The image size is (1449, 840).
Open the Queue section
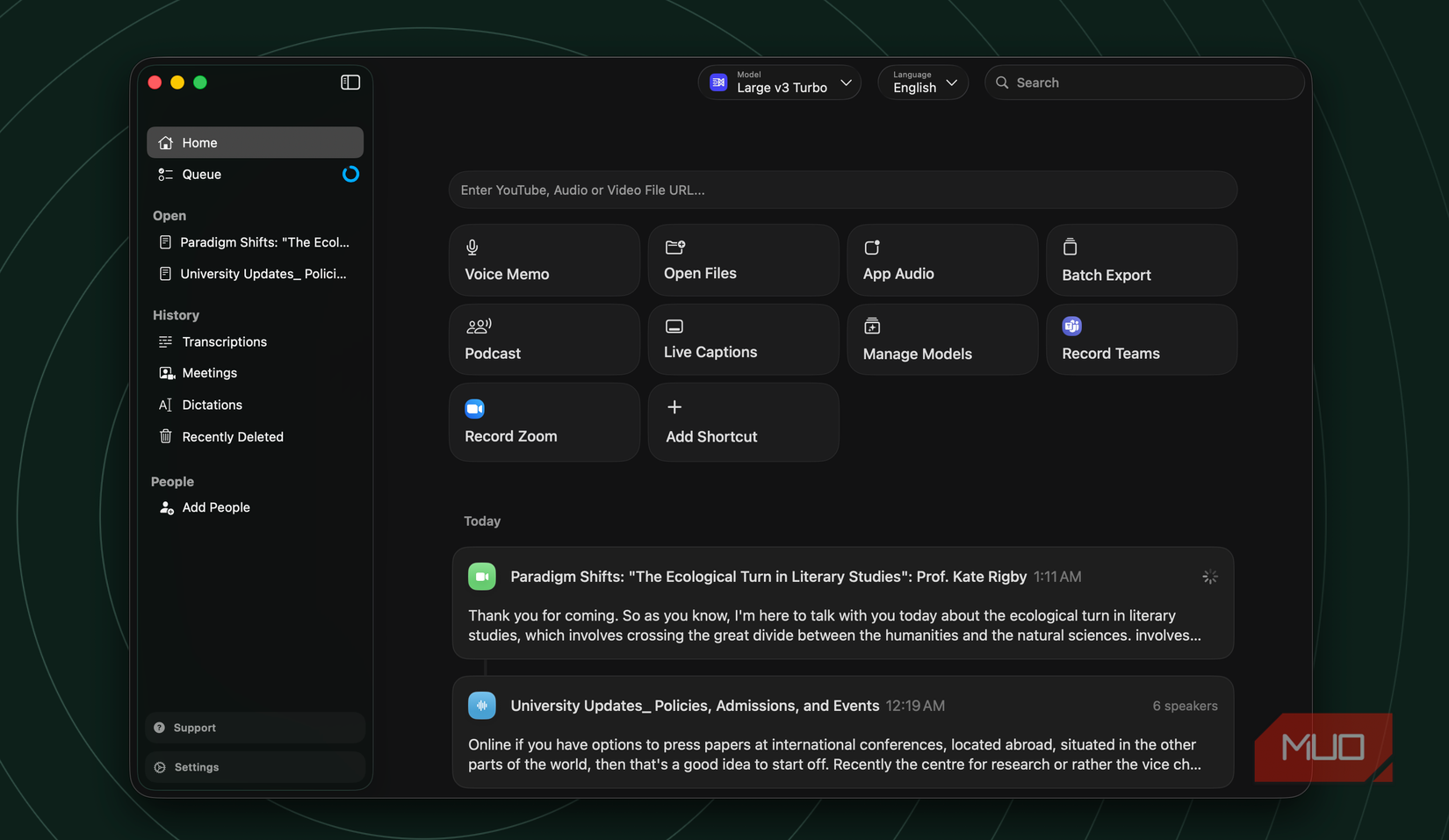(x=255, y=175)
